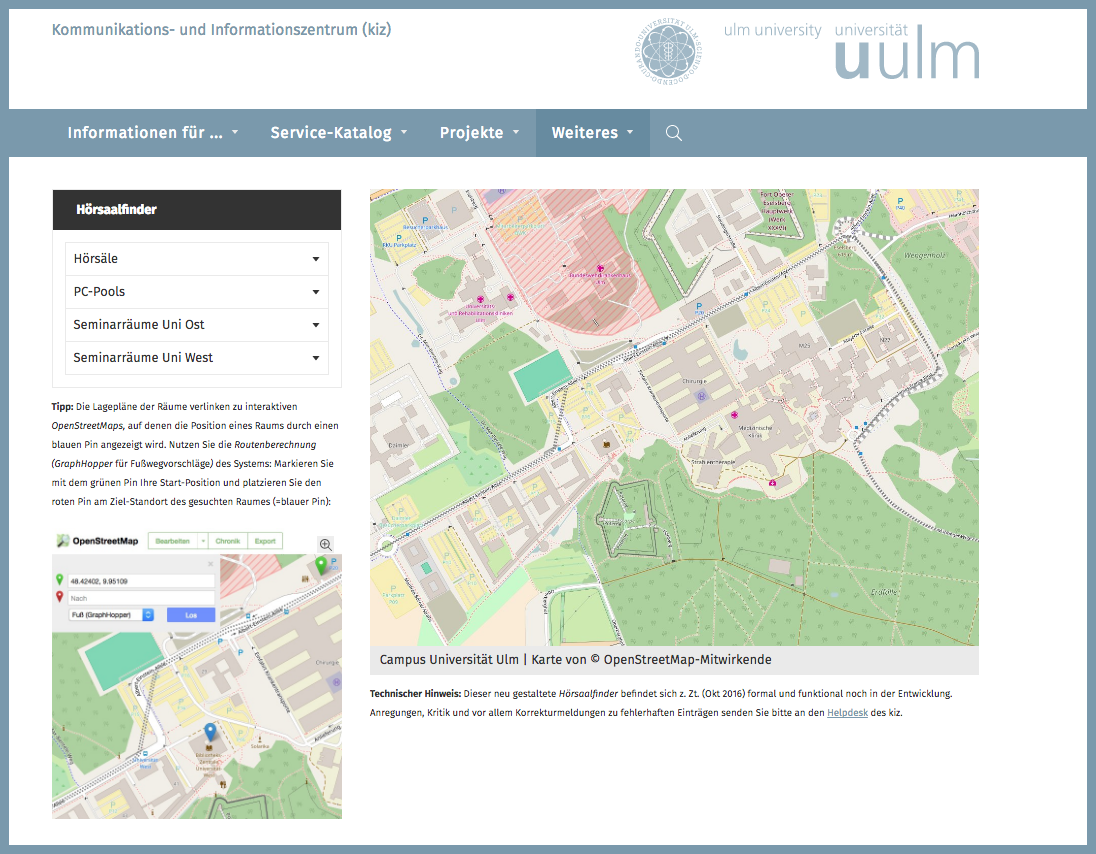Click the red destination pin beside Nach field

click(x=60, y=597)
